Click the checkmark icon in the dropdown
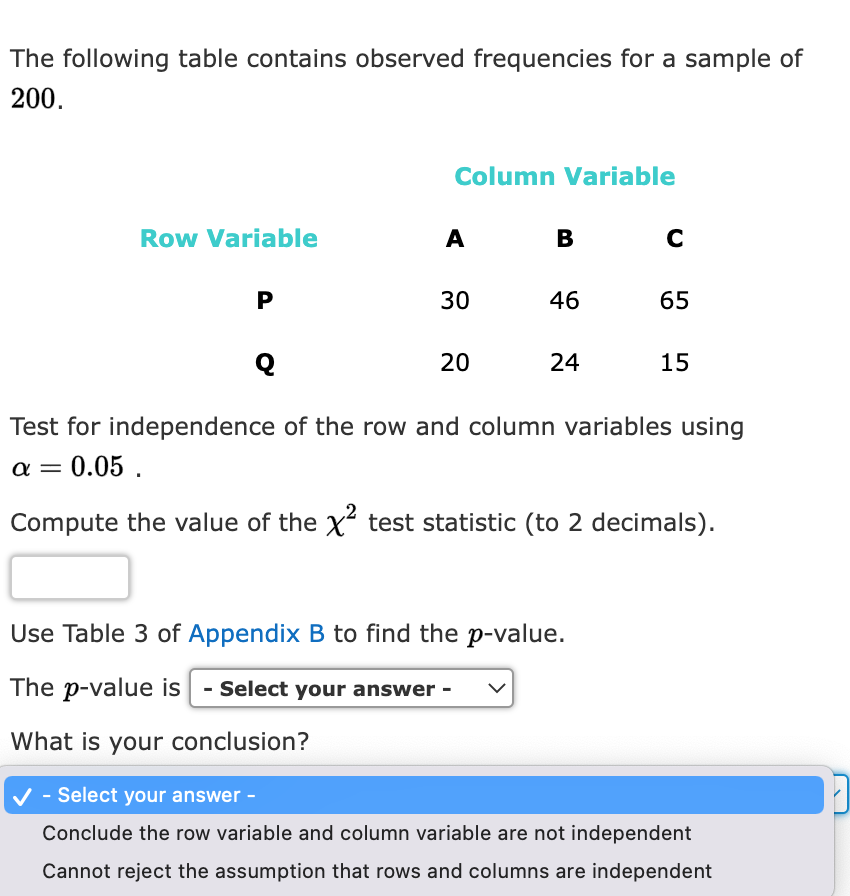Image resolution: width=850 pixels, height=896 pixels. point(22,795)
